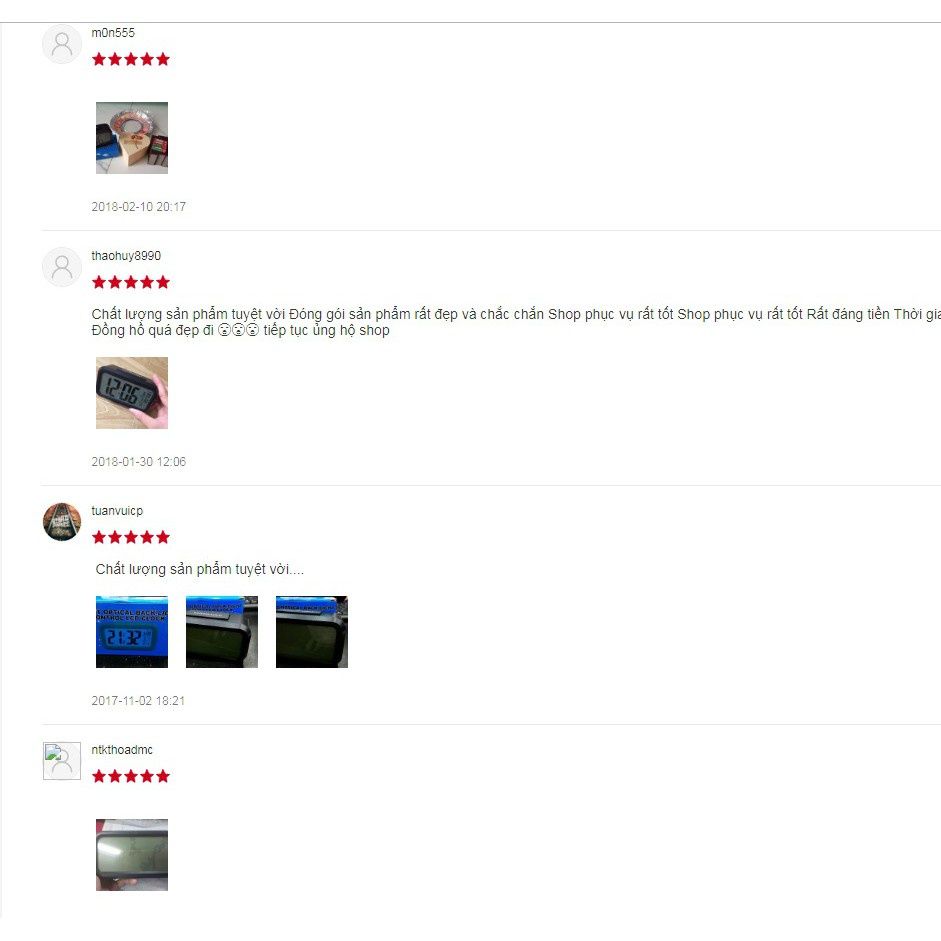This screenshot has width=941, height=941.
Task: Click the username tuanvuicp
Action: (x=117, y=511)
